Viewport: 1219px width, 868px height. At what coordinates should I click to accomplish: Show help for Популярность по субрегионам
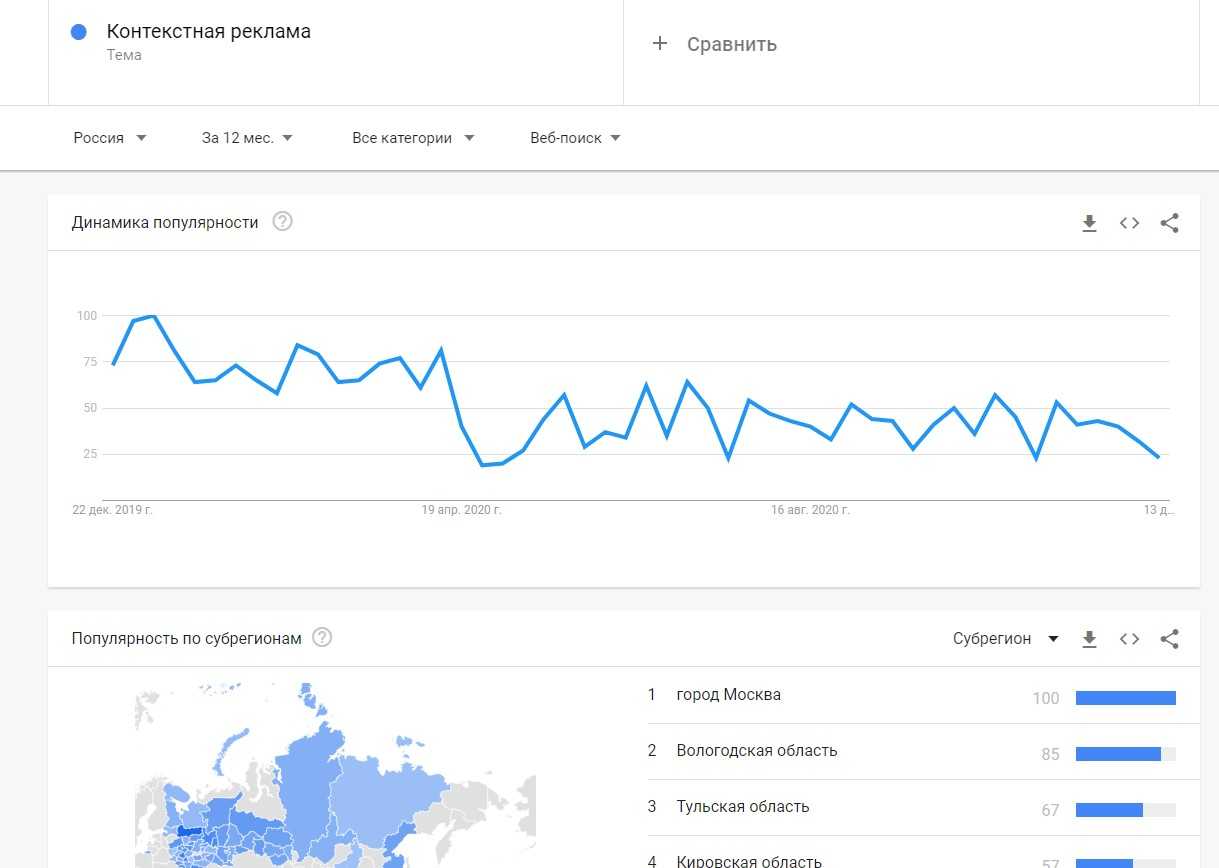pos(322,638)
